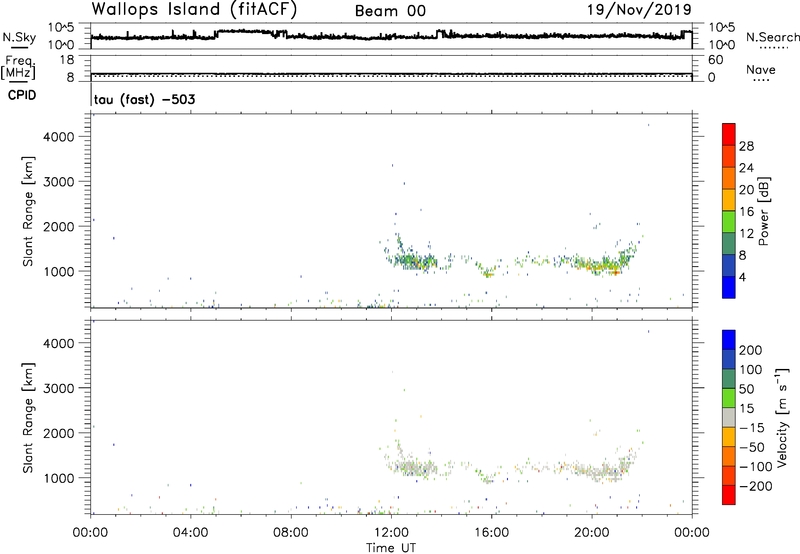Click the '12:00' time axis label

click(x=391, y=533)
